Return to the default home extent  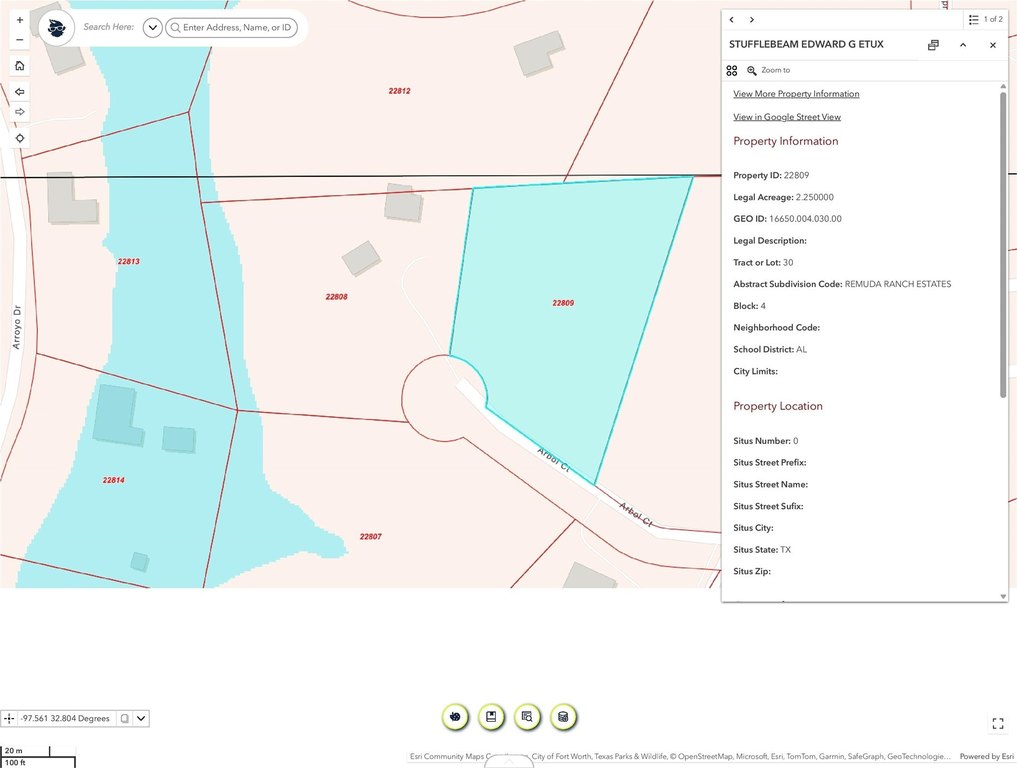[19, 66]
